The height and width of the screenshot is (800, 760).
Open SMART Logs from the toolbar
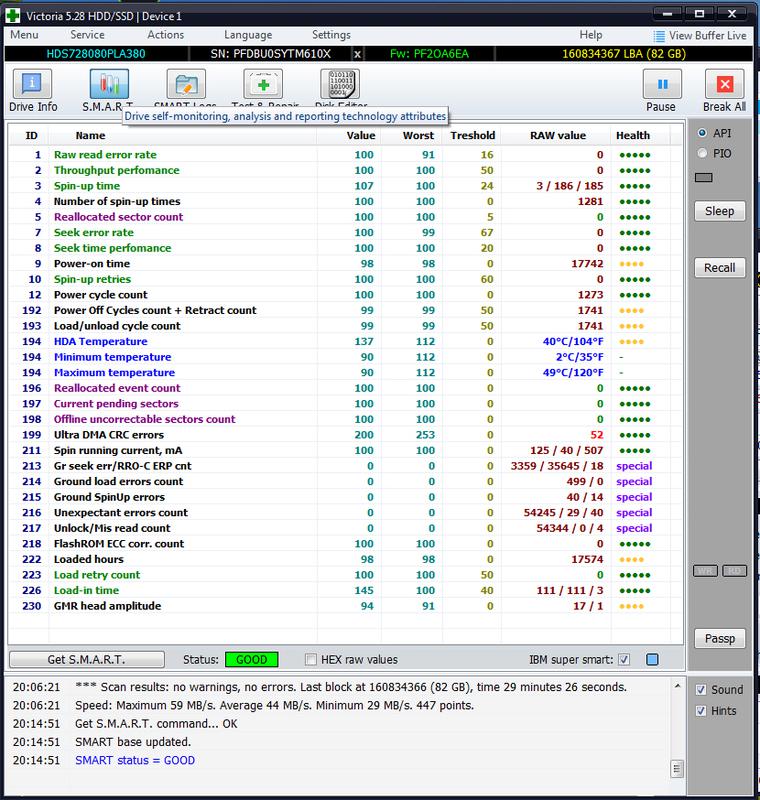(x=185, y=84)
